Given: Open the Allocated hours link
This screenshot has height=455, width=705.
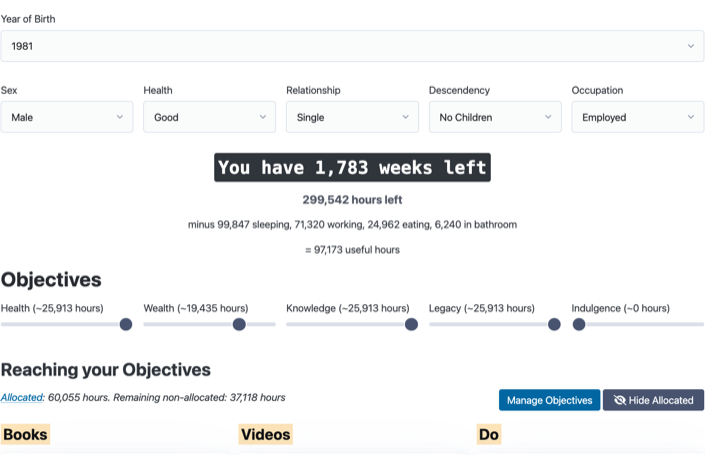Looking at the screenshot, I should click(x=22, y=397).
